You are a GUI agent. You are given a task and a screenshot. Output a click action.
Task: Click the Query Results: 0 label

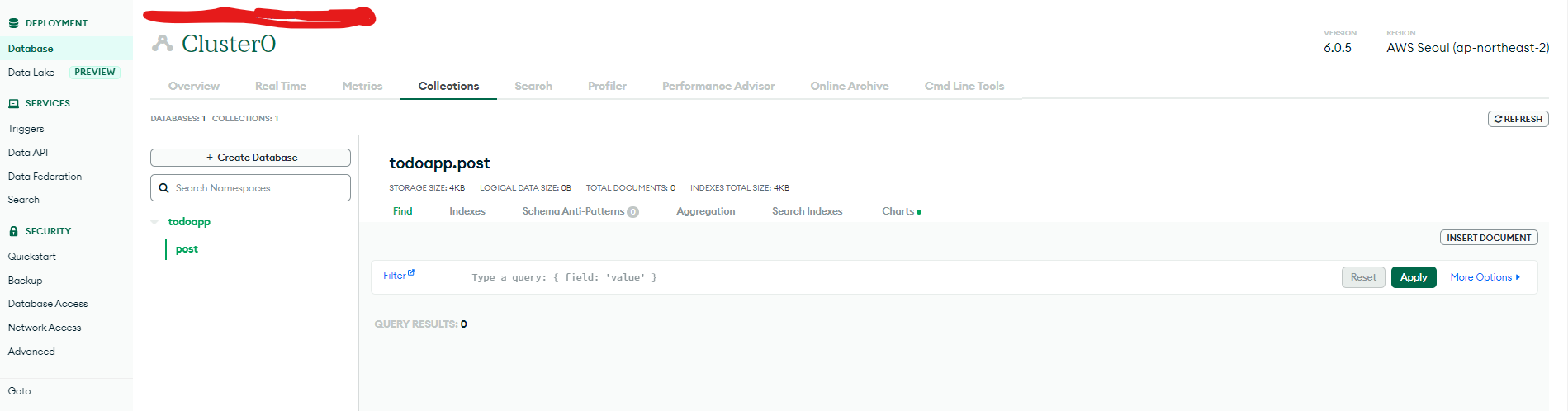(x=420, y=324)
